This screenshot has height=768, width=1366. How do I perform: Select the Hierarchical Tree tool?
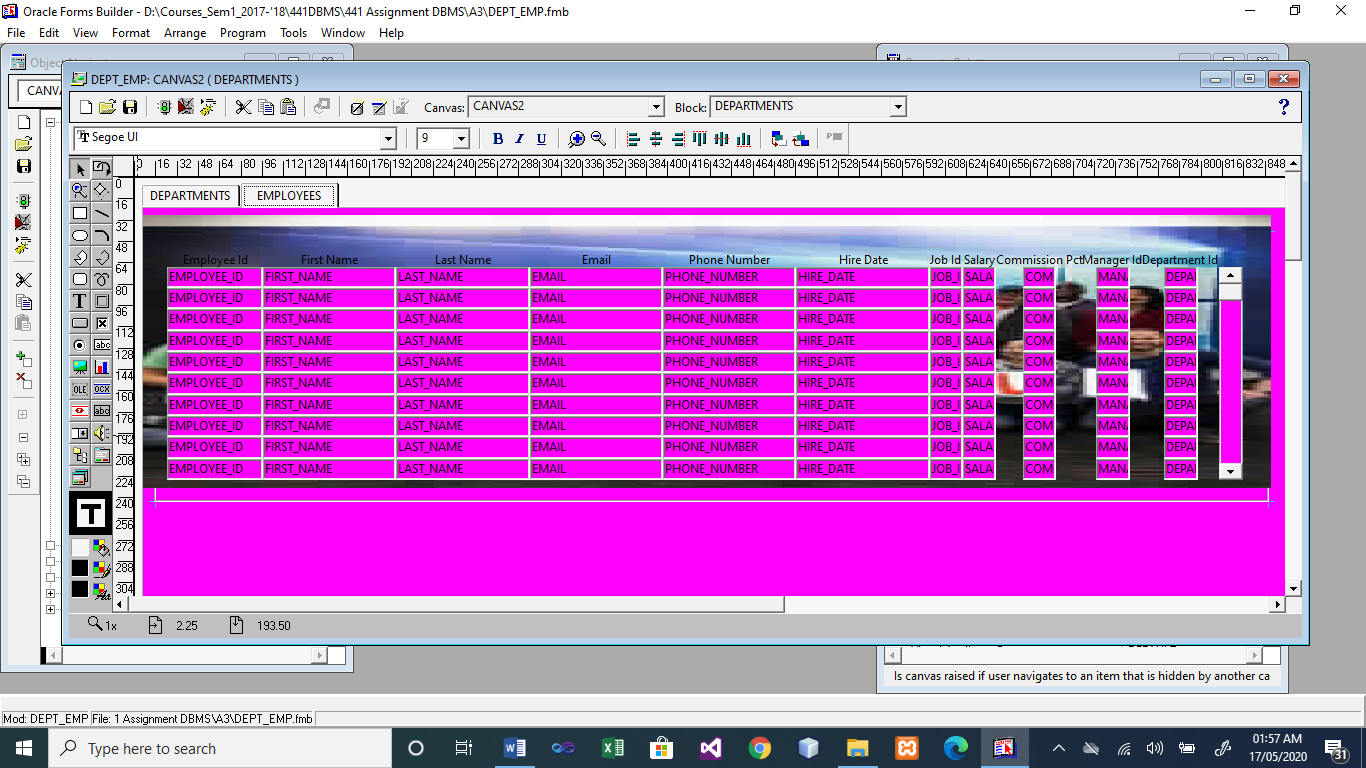pyautogui.click(x=80, y=455)
